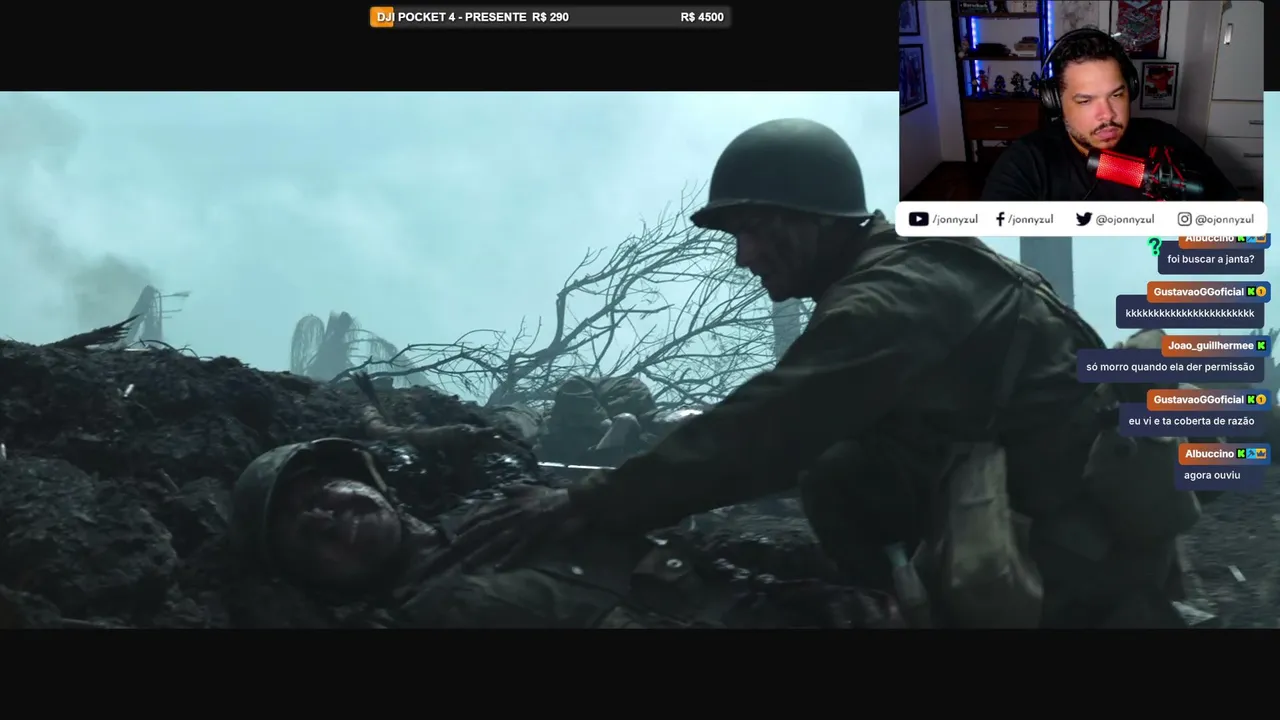Click the message 'eu vi e ta coberta de razão'

coord(1192,421)
